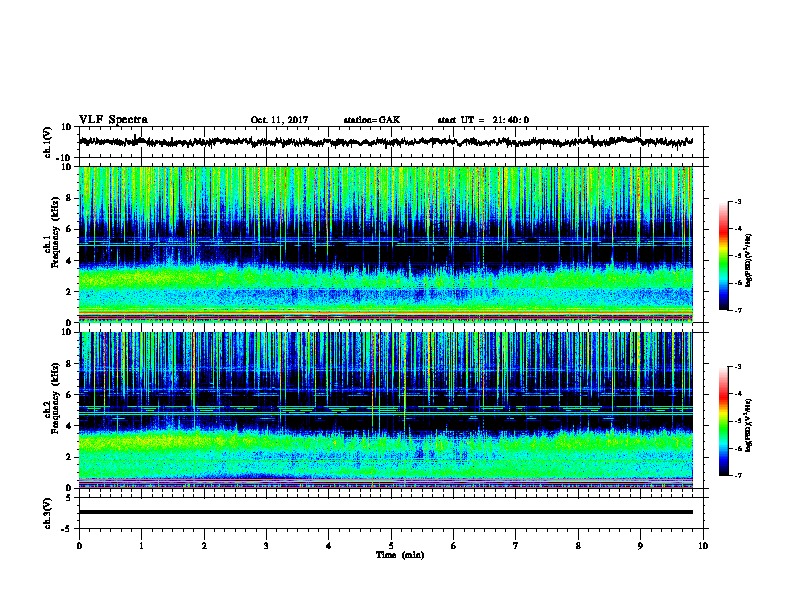
Task: Click the "8" kHz tick on ch.1 spectrogram axis
Action: point(69,198)
